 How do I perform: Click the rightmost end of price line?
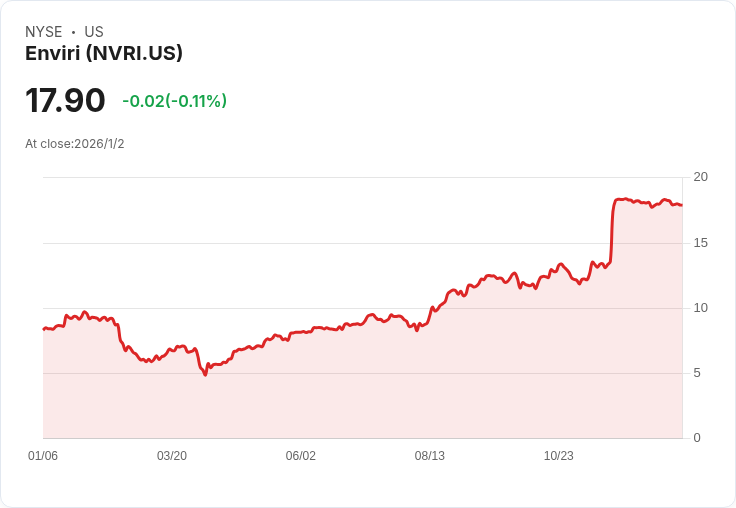681,205
